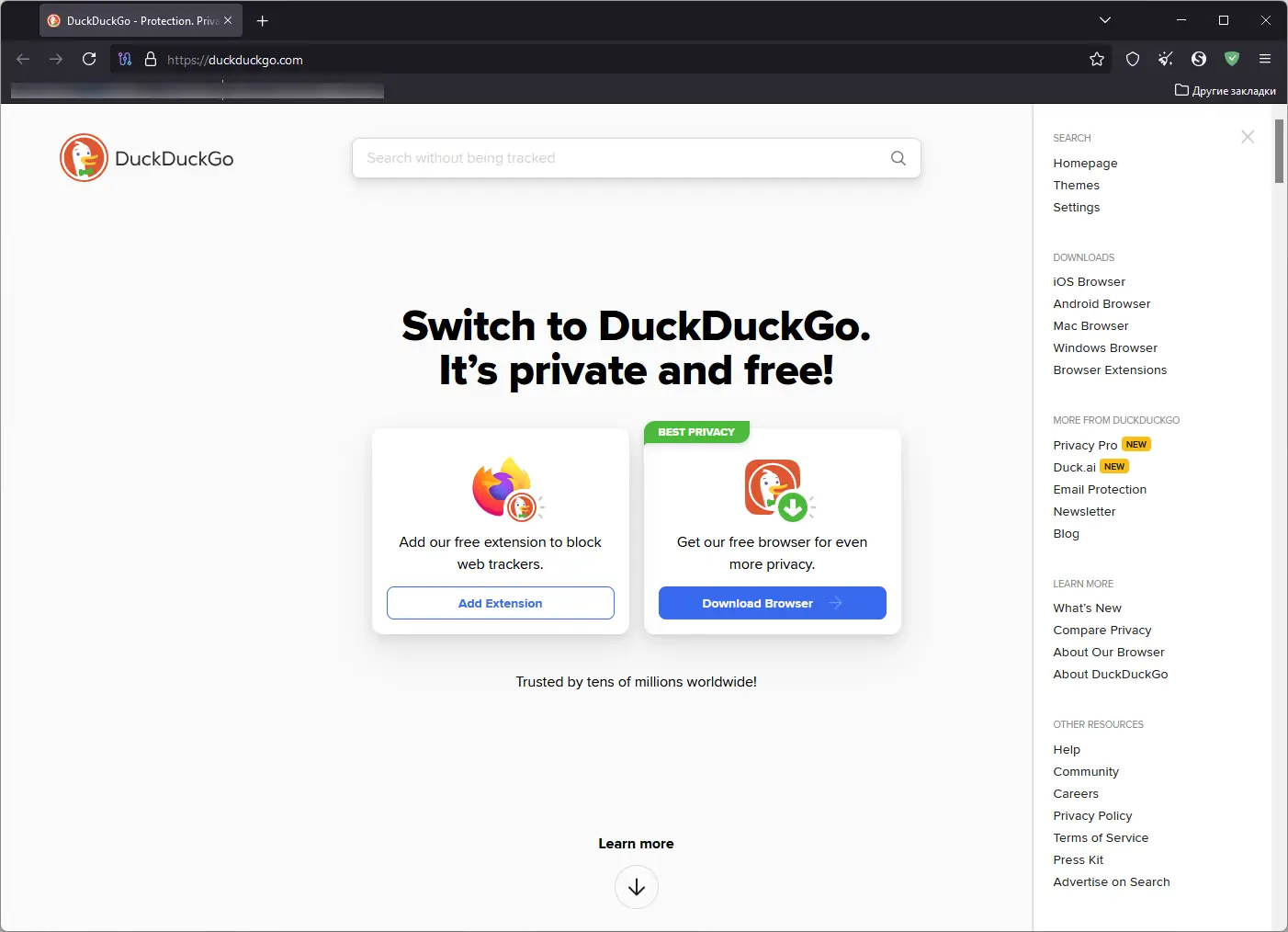Go back to the previous page

click(x=24, y=59)
